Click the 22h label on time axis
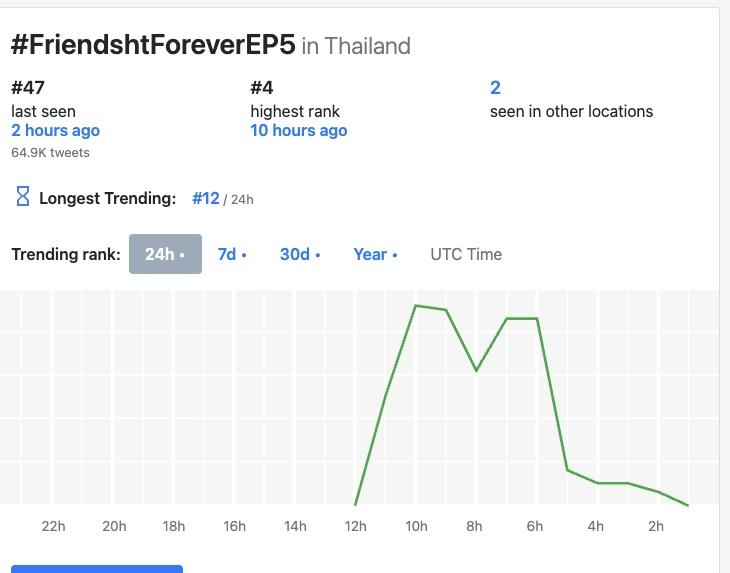The image size is (730, 573). click(53, 526)
